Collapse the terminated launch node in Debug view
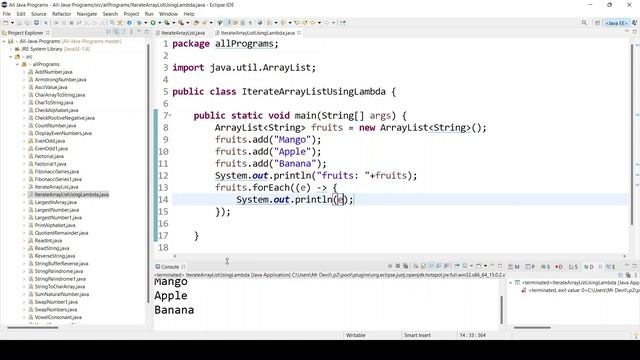This screenshot has width=640, height=360. point(511,282)
